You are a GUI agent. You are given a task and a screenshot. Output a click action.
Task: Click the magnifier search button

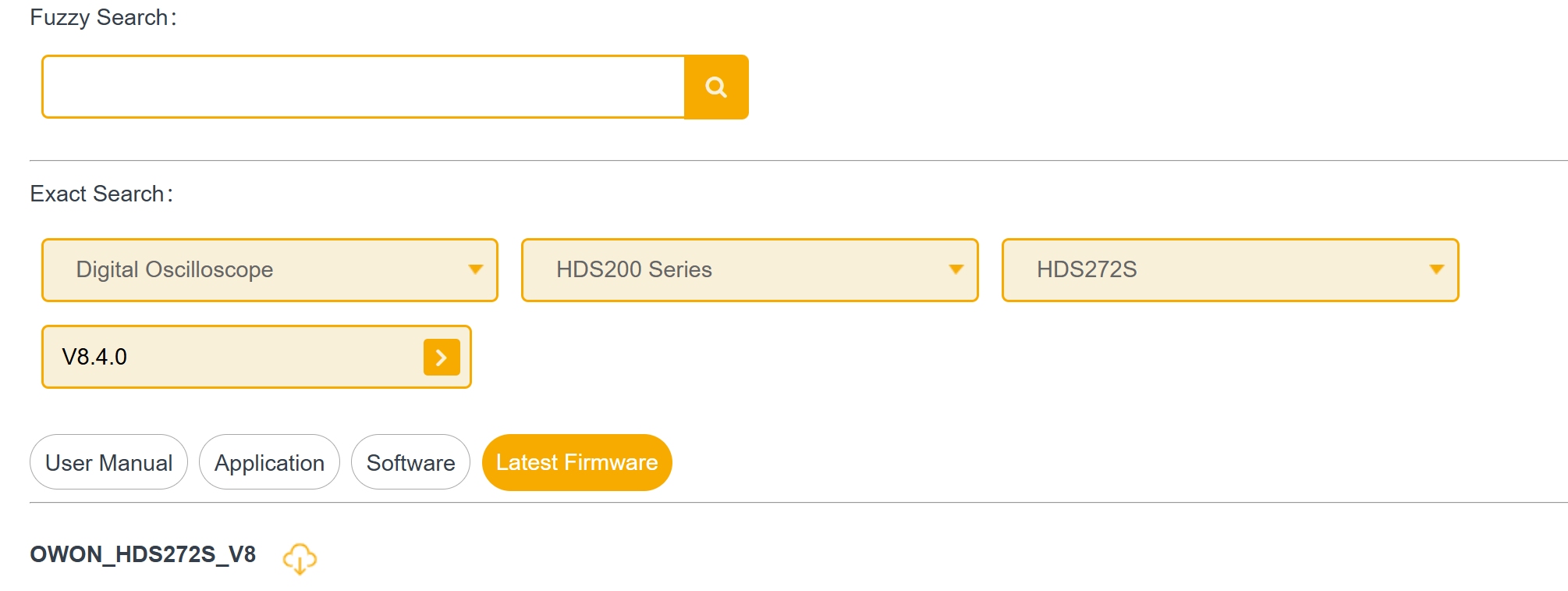716,87
